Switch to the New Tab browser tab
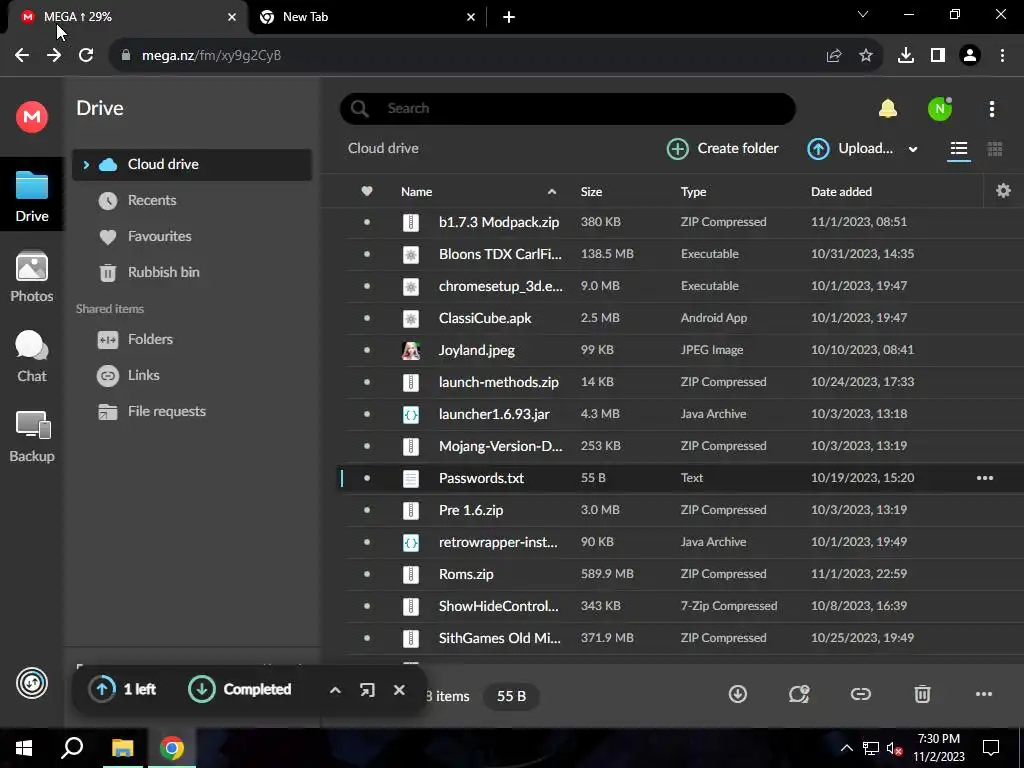Viewport: 1024px width, 768px height. coord(367,17)
